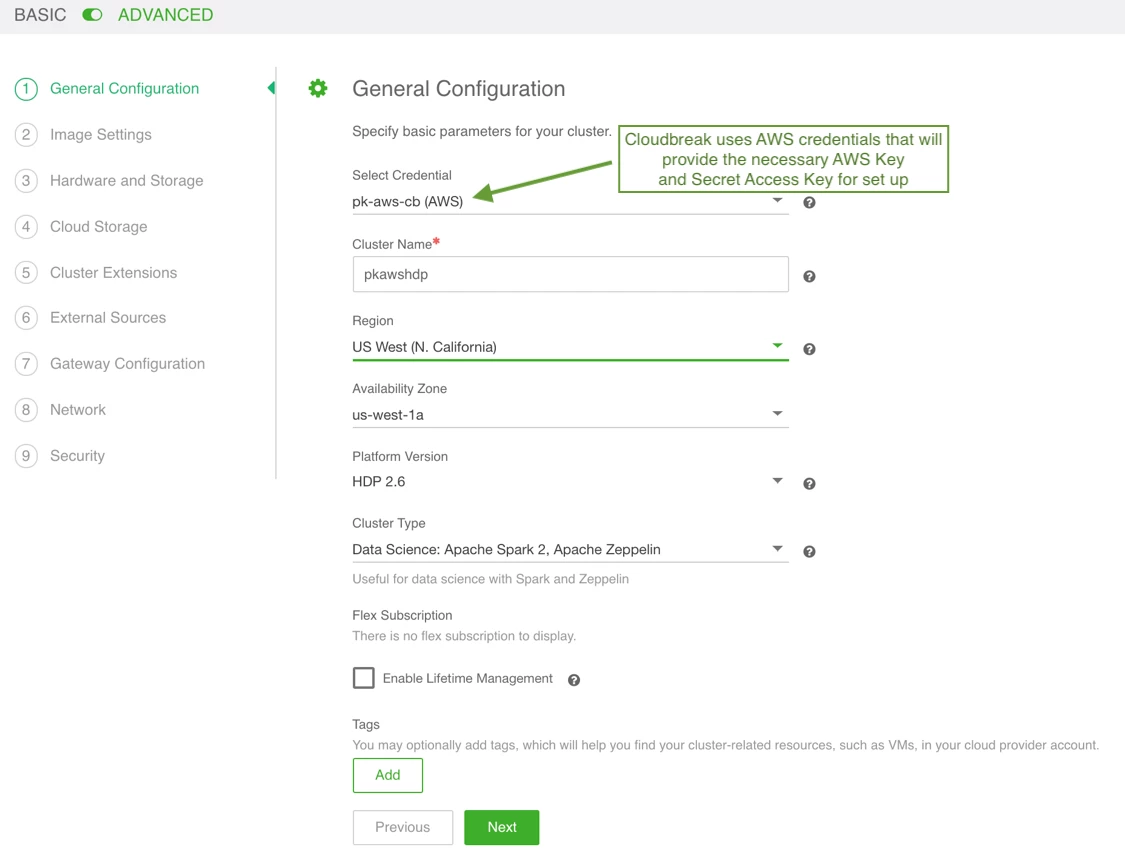Click the Previous button

coord(403,827)
